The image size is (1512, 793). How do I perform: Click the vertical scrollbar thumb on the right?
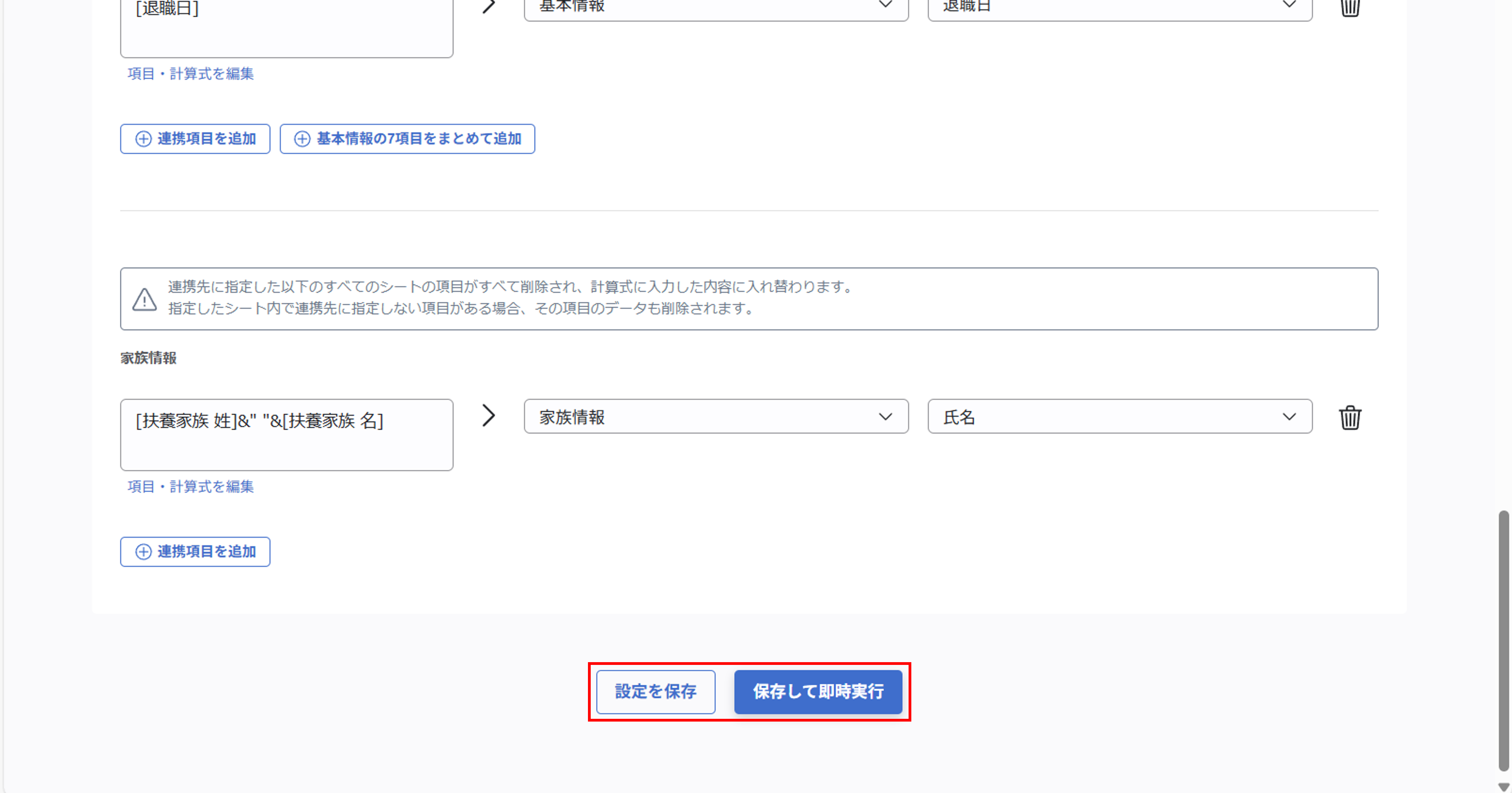click(x=1503, y=639)
